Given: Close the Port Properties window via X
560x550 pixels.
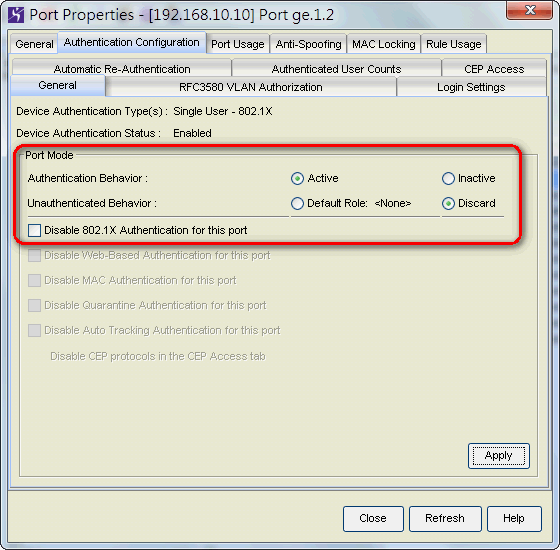Looking at the screenshot, I should 530,10.
